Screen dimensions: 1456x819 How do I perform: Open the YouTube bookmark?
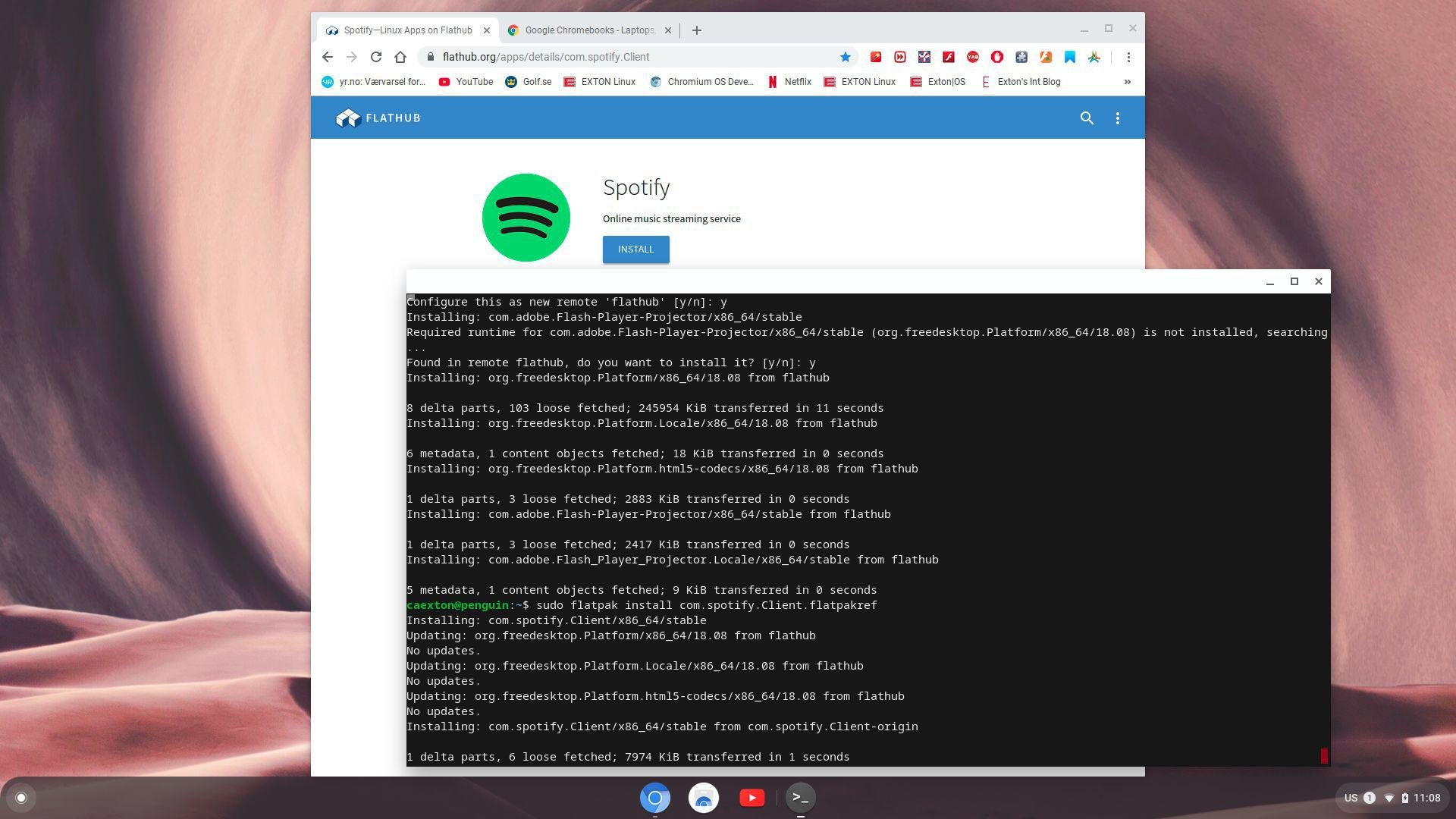pyautogui.click(x=466, y=82)
